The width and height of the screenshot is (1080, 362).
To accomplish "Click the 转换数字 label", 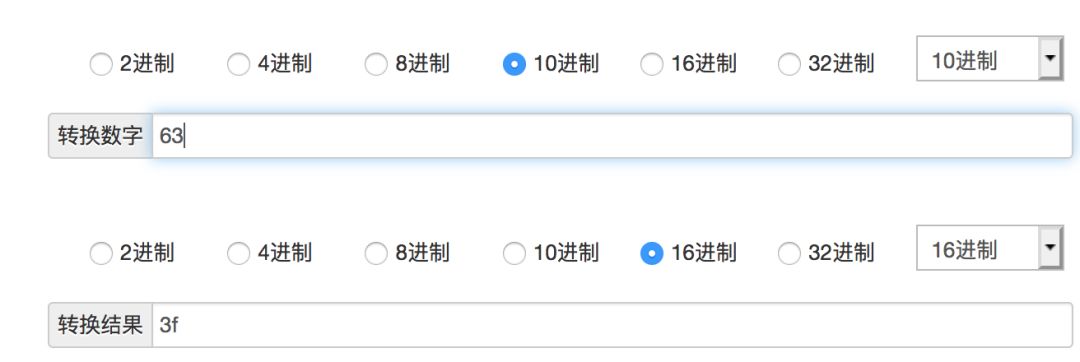I will coord(101,136).
